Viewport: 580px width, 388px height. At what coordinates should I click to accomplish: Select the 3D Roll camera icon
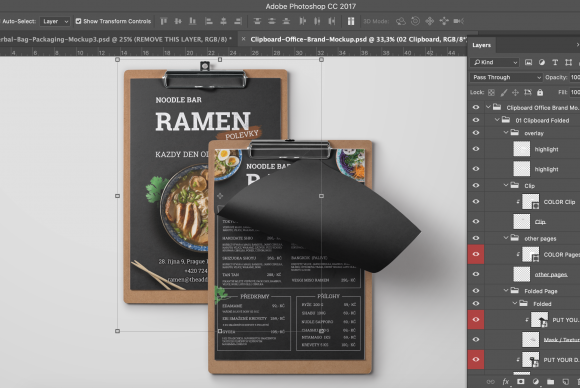click(x=415, y=21)
